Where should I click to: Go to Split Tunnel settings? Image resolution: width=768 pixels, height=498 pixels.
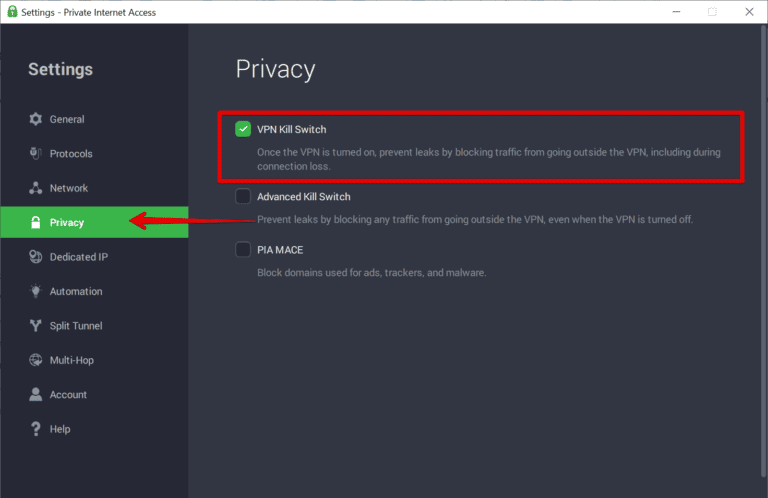point(76,326)
